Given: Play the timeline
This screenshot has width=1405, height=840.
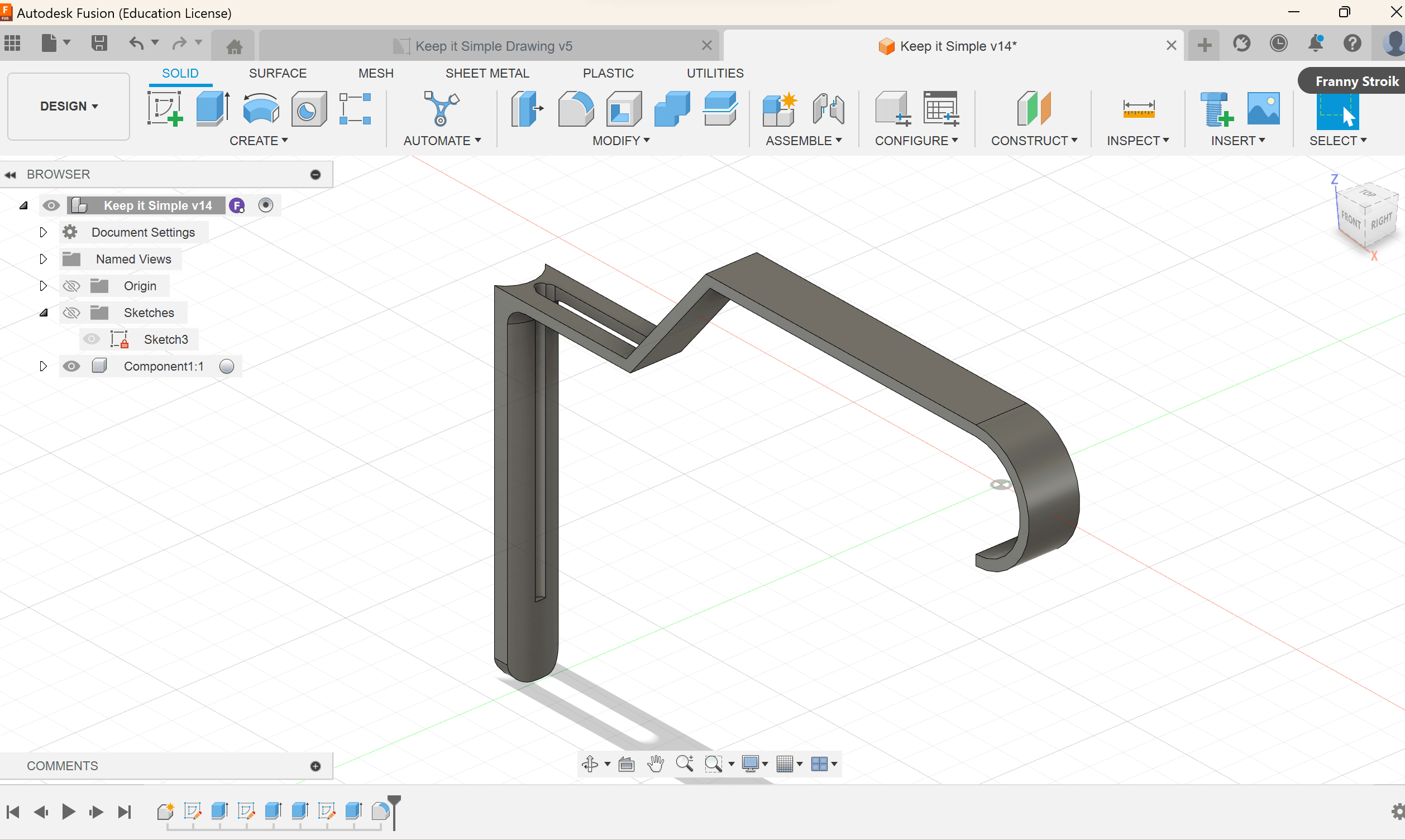Looking at the screenshot, I should click(69, 812).
